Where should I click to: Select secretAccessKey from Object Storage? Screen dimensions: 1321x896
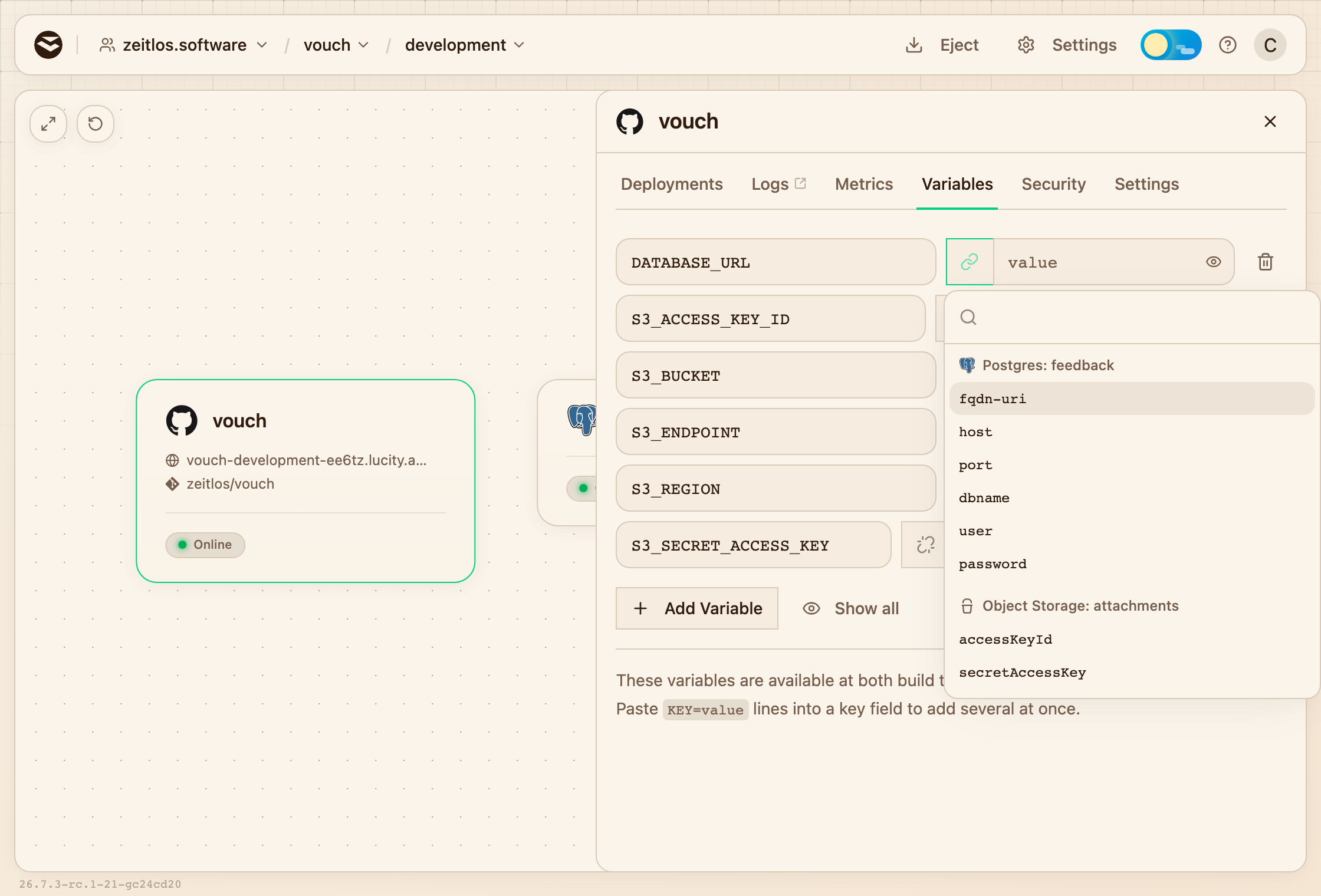click(x=1132, y=672)
